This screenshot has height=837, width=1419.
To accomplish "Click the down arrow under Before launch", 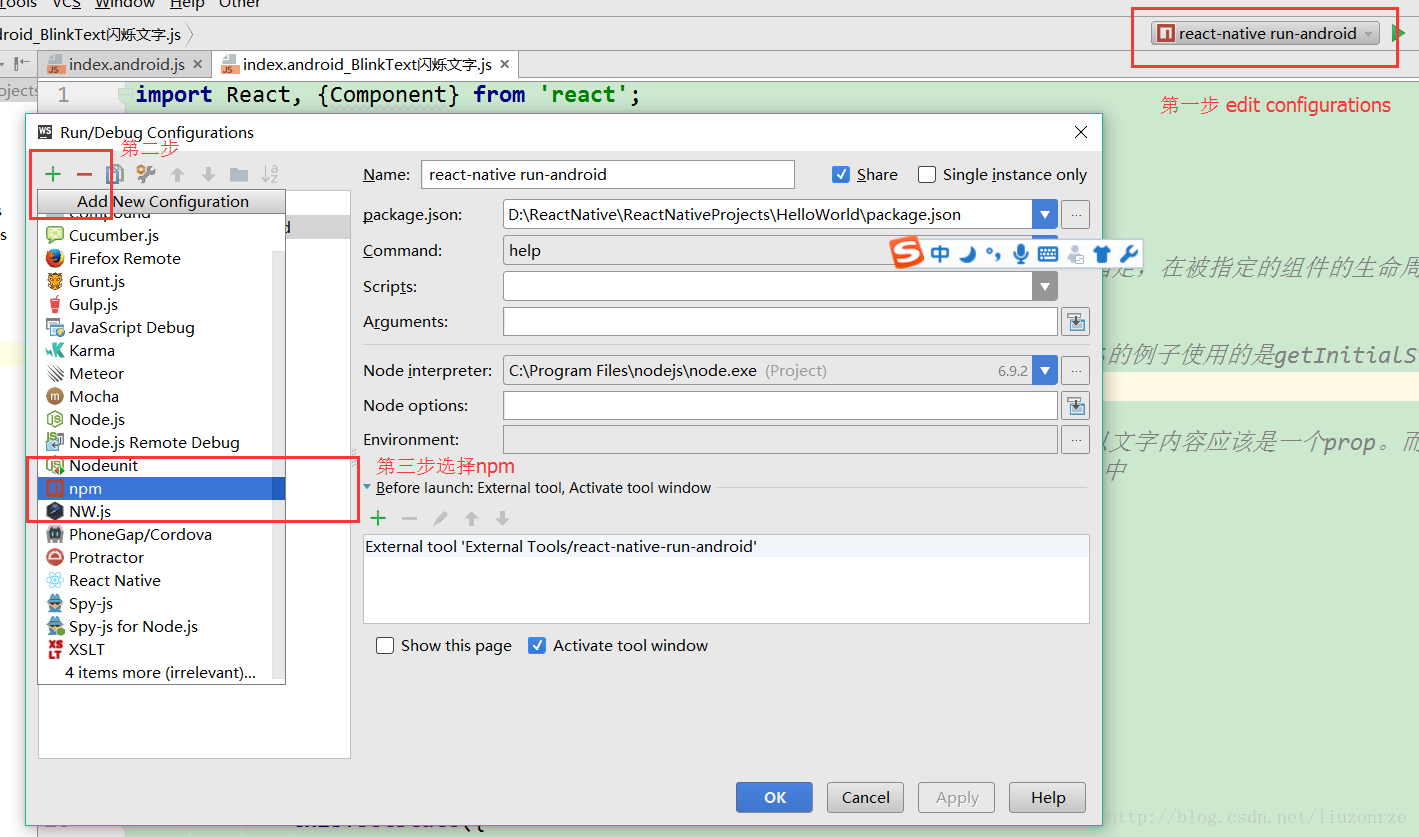I will tap(502, 518).
